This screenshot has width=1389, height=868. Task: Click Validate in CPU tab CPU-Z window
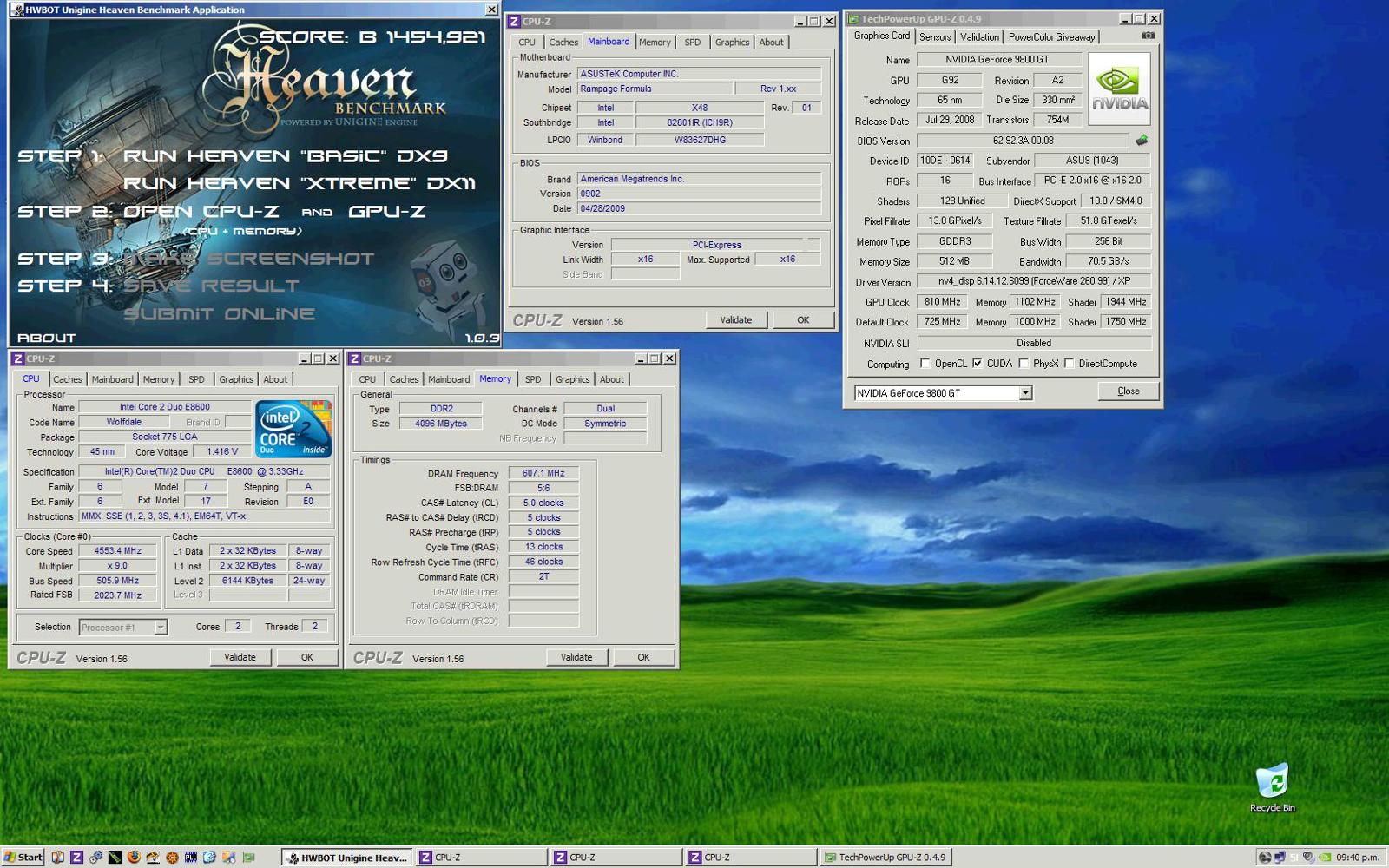pyautogui.click(x=240, y=657)
